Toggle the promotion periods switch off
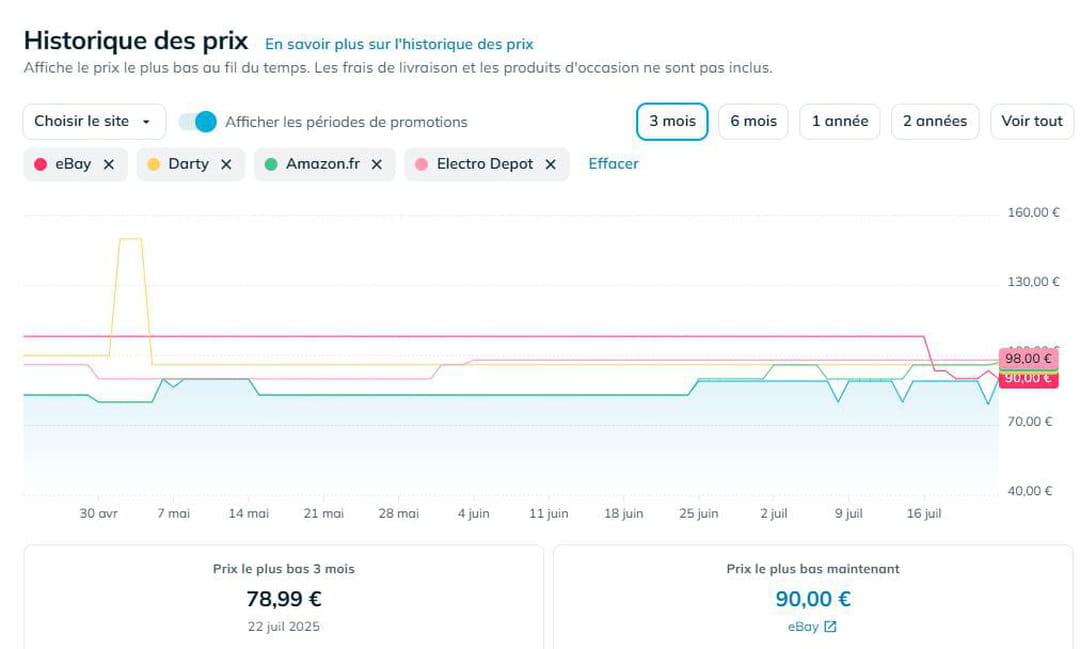Viewport: 1080px width, 649px height. click(x=197, y=122)
